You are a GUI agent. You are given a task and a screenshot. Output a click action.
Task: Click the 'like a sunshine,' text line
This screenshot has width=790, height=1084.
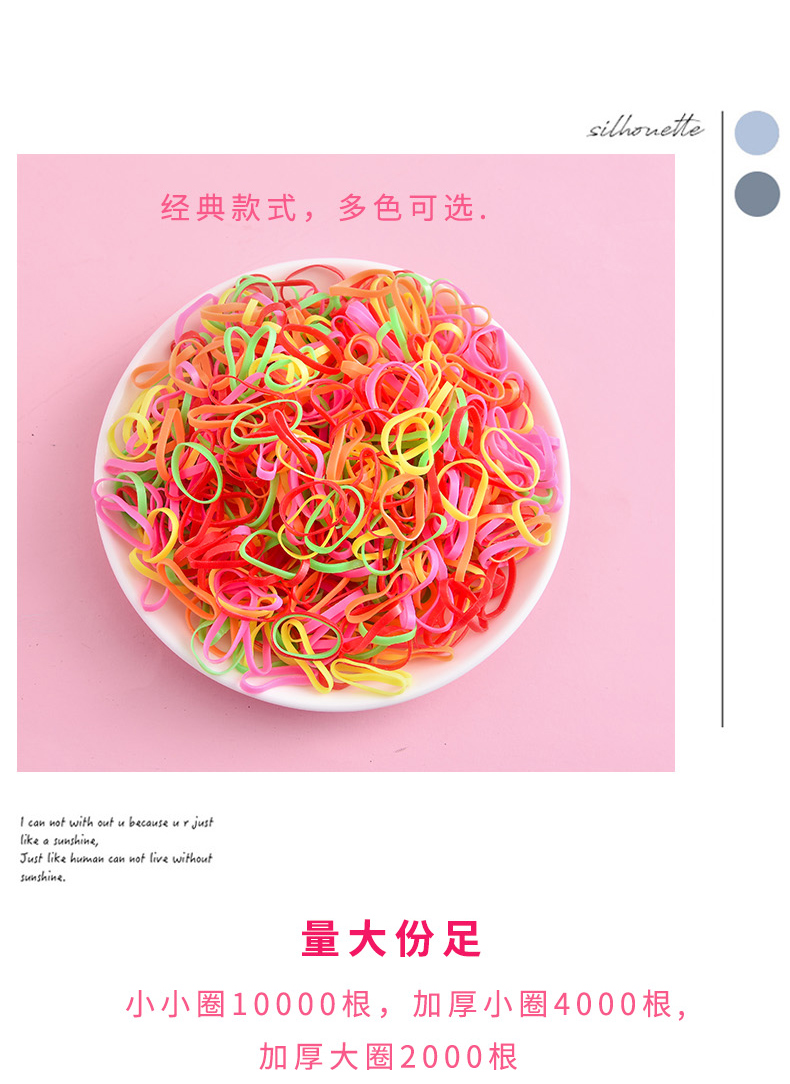pos(59,840)
